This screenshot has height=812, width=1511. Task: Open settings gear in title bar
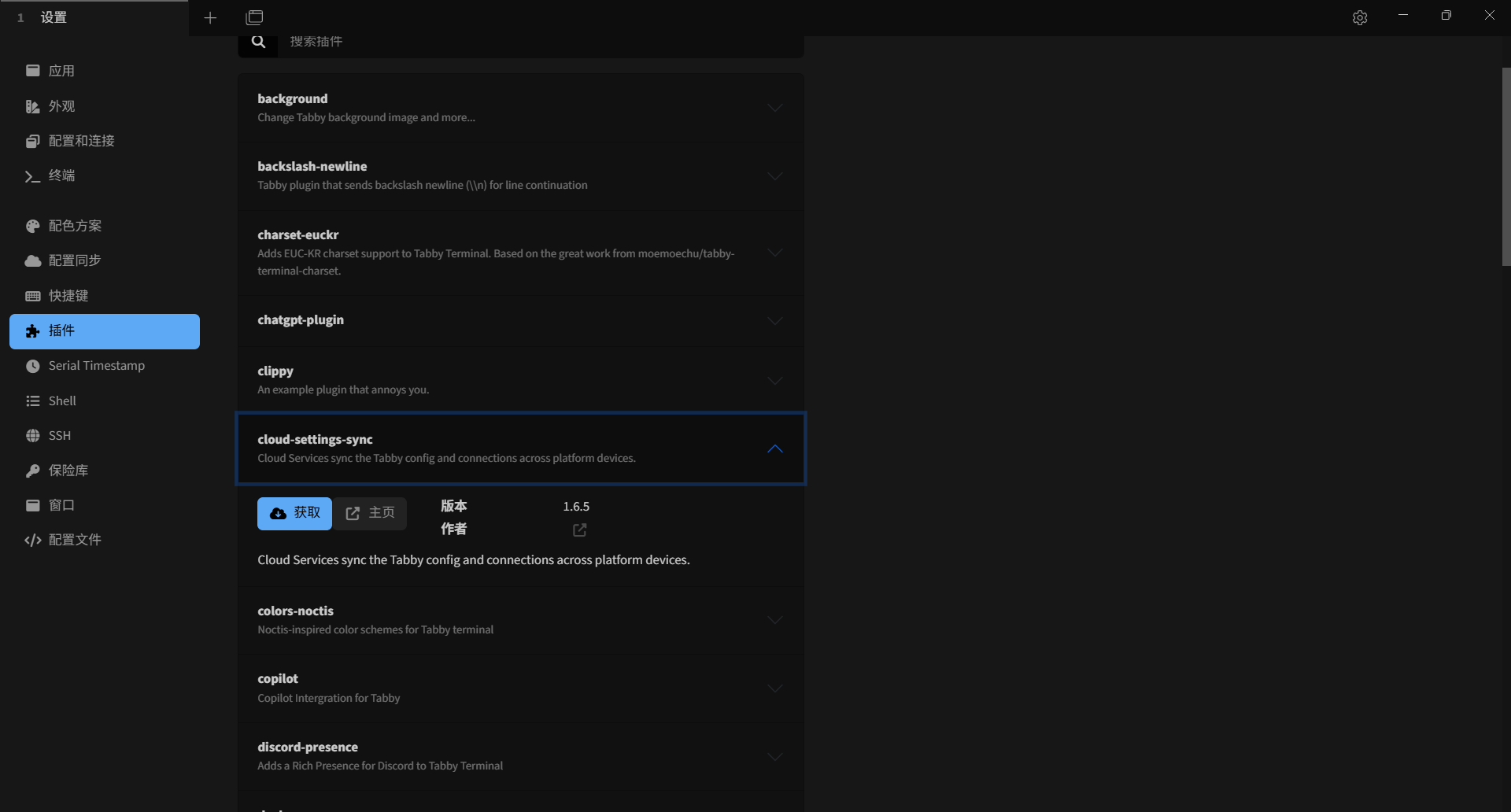(x=1359, y=17)
